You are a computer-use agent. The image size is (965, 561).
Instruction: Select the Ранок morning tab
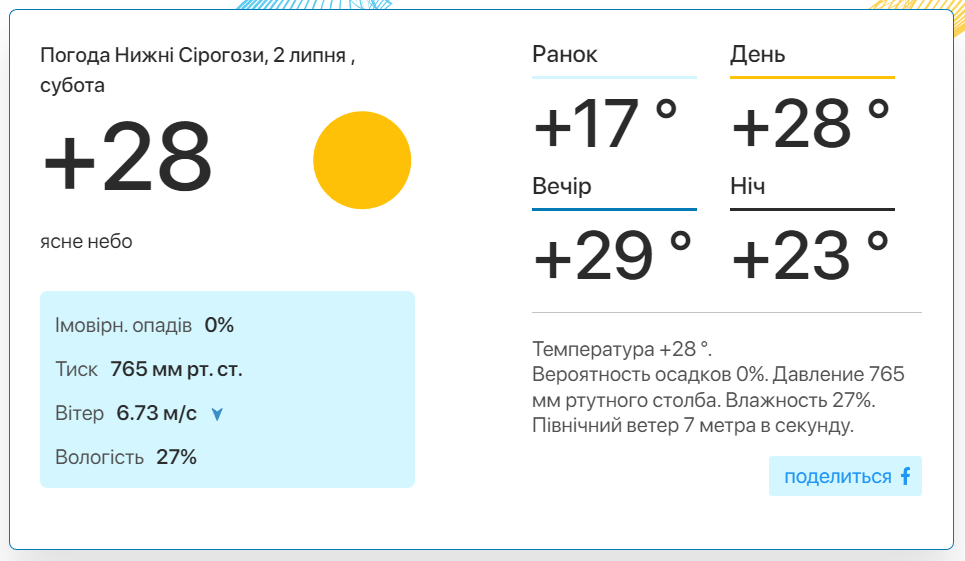564,54
